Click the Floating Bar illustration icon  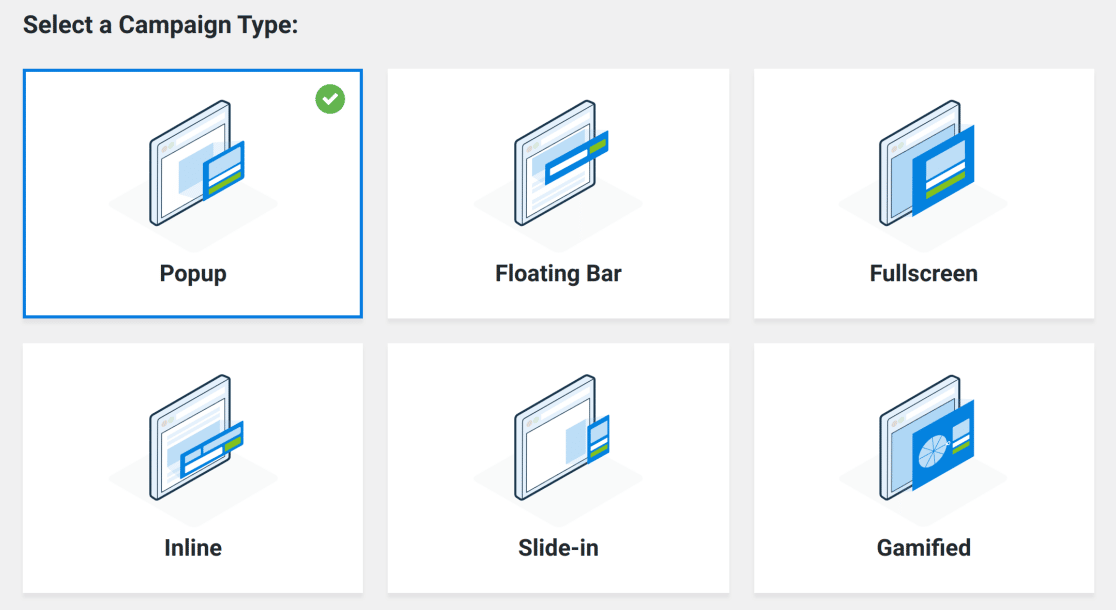[558, 165]
